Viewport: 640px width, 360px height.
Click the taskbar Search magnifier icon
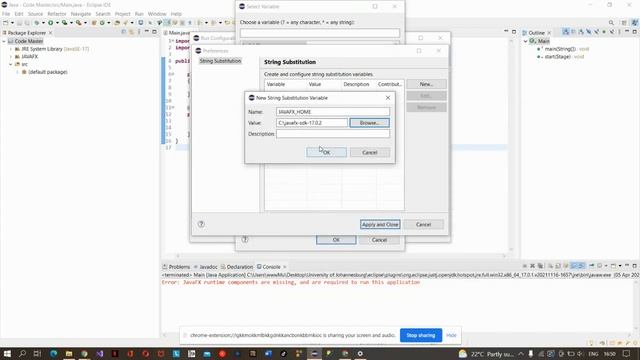pyautogui.click(x=22, y=353)
